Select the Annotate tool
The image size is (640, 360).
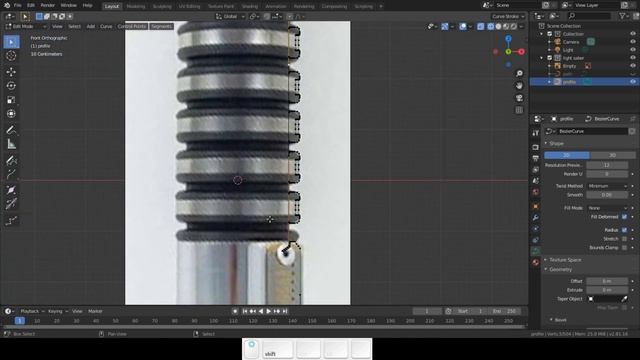pyautogui.click(x=11, y=130)
